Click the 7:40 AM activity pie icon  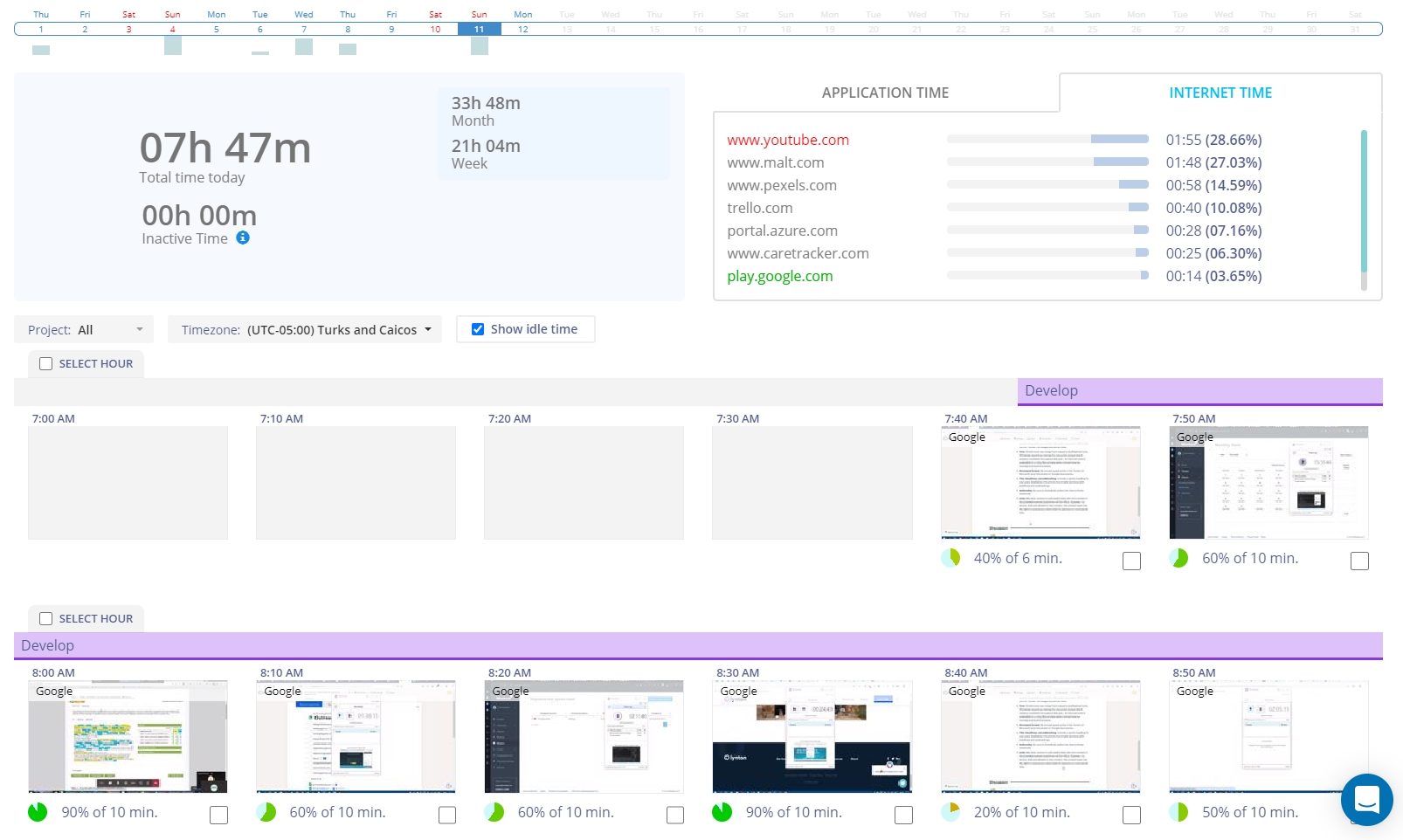coord(950,558)
